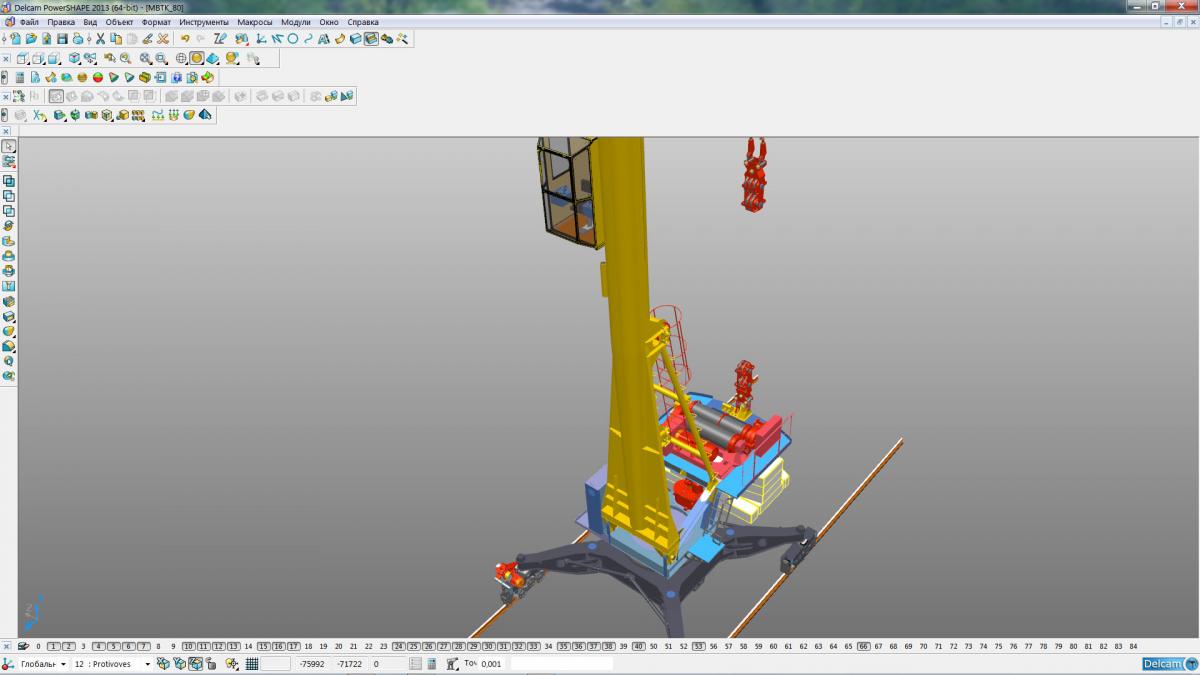
Task: Click the red hook block in the 3D view
Action: coord(756,175)
